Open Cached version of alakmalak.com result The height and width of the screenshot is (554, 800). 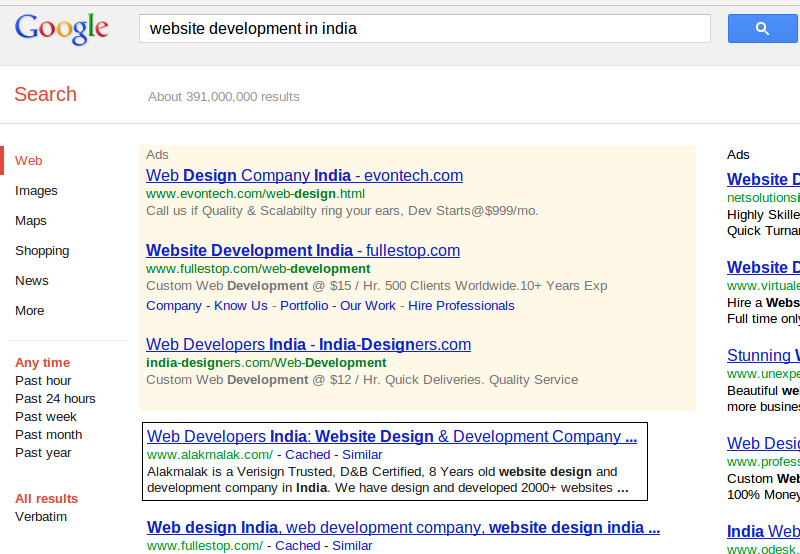pyautogui.click(x=308, y=455)
